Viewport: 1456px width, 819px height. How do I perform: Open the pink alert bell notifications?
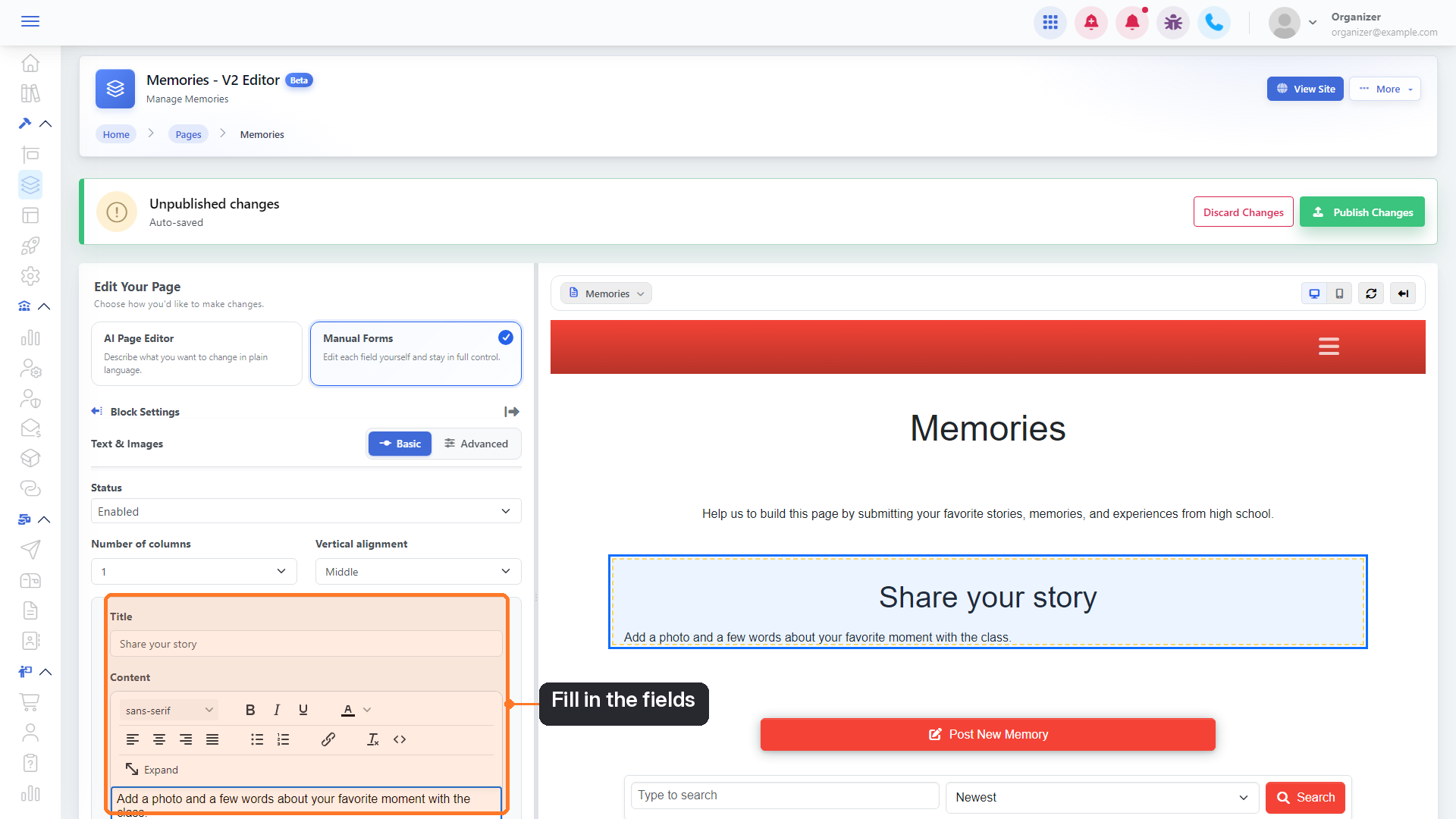[x=1091, y=23]
